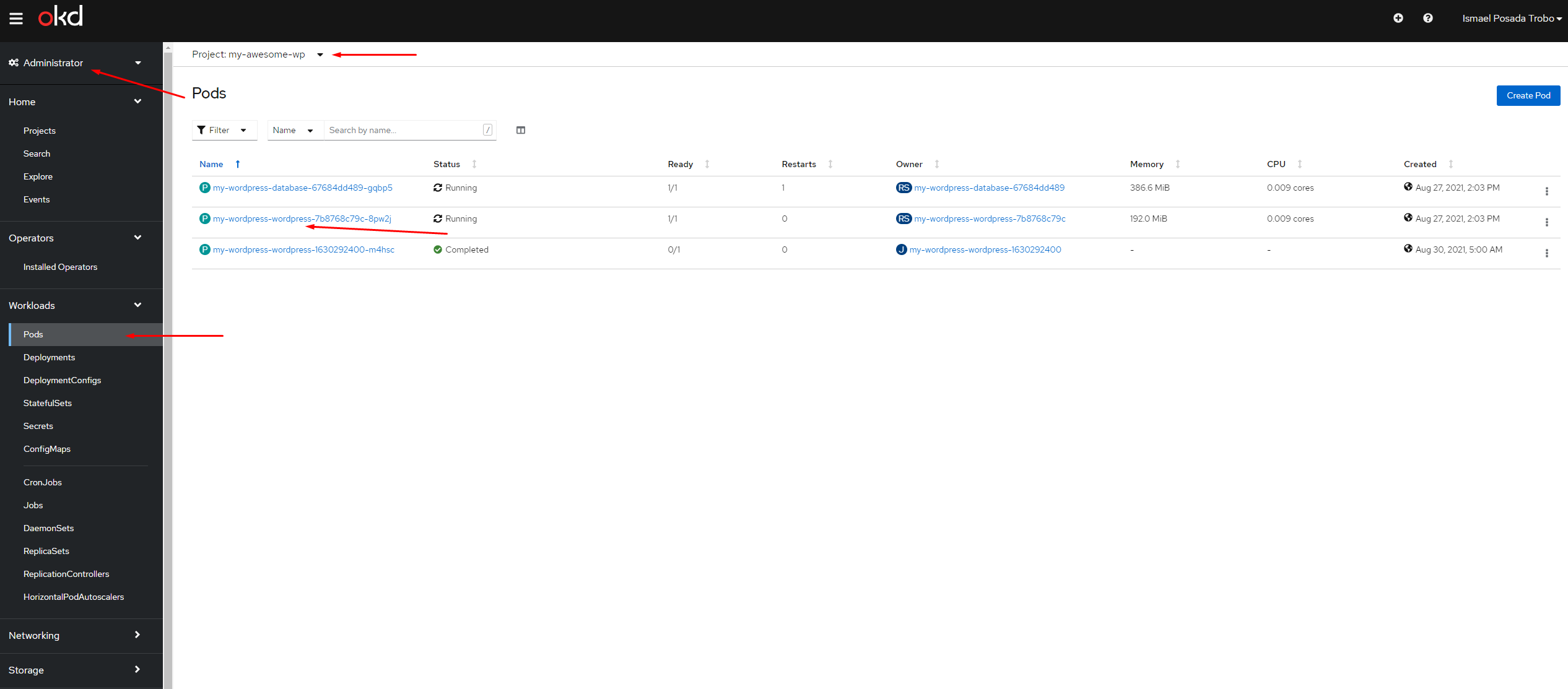The width and height of the screenshot is (1568, 689).
Task: Sort pods by Ready sort icon
Action: tap(707, 164)
